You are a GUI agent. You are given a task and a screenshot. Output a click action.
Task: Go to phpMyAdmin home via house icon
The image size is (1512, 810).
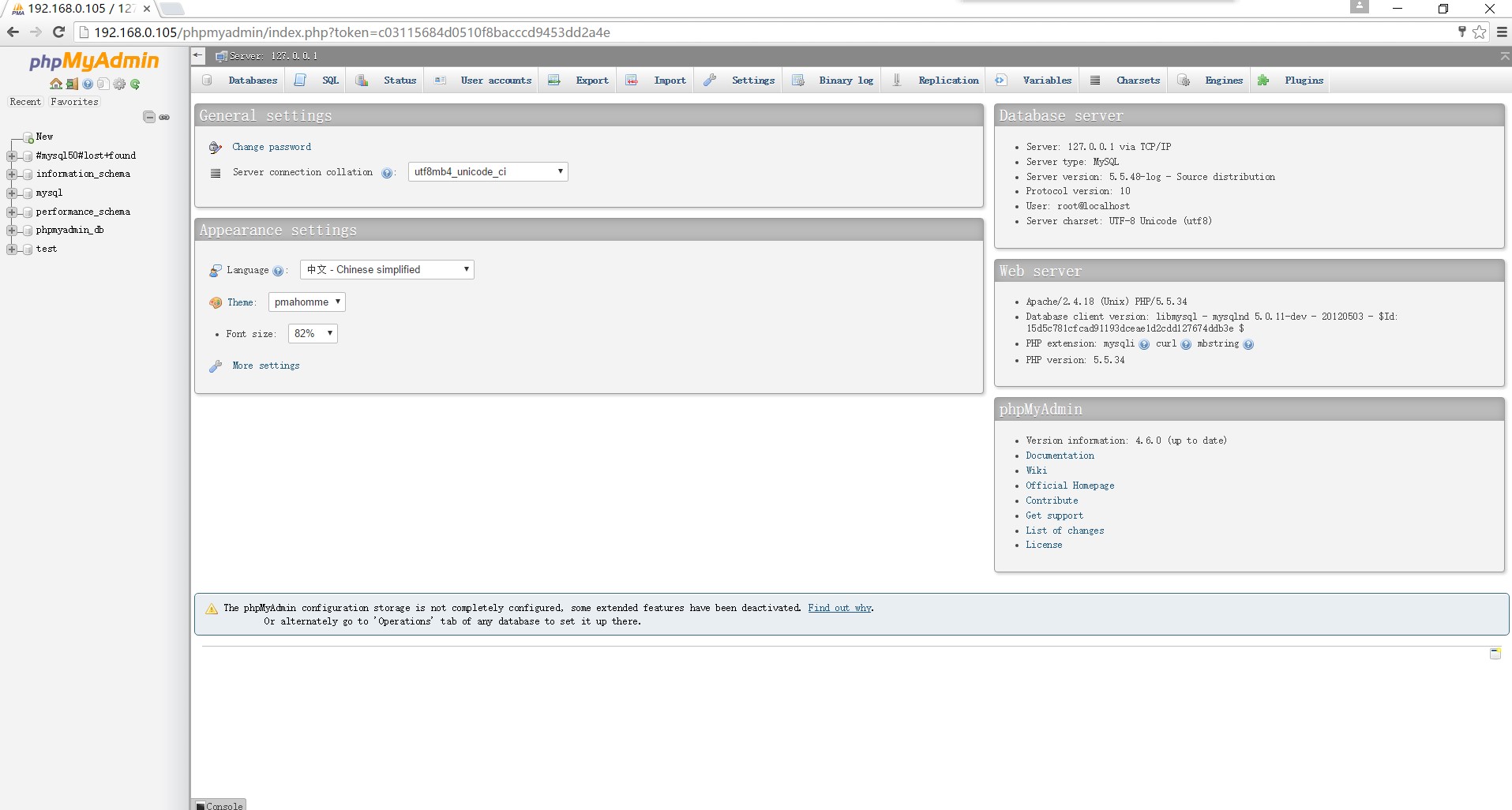tap(56, 84)
